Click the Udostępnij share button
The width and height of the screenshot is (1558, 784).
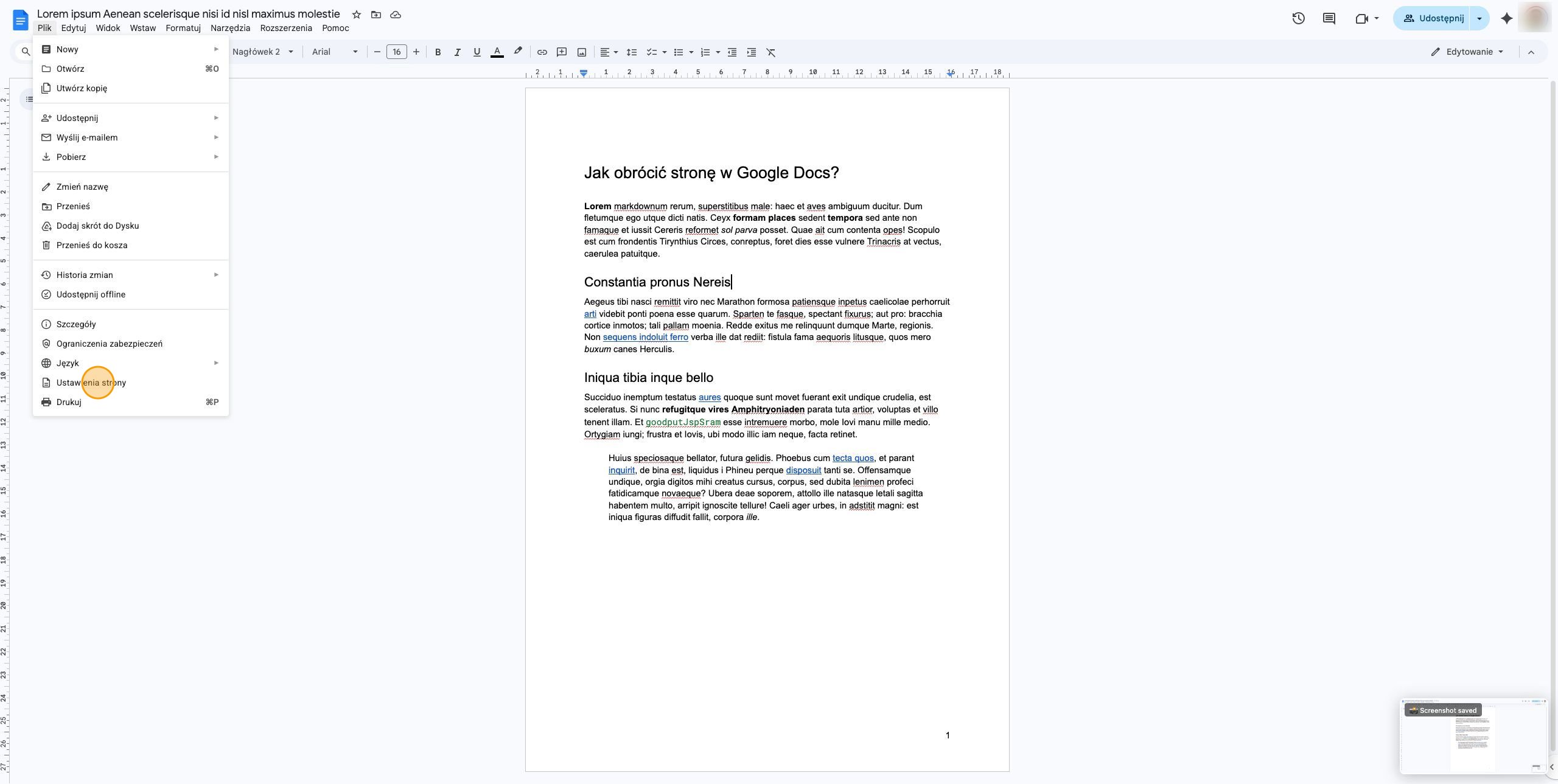1431,18
